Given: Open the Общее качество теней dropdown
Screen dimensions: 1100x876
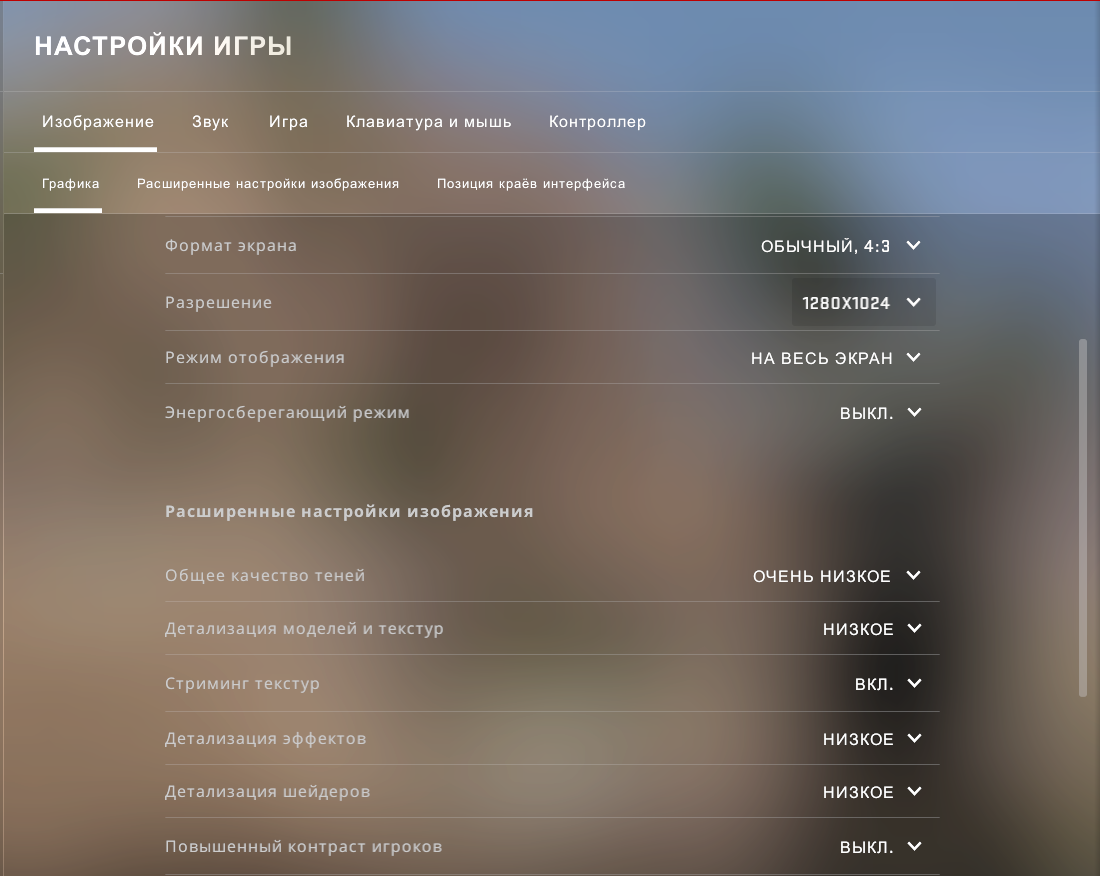Looking at the screenshot, I should 836,576.
